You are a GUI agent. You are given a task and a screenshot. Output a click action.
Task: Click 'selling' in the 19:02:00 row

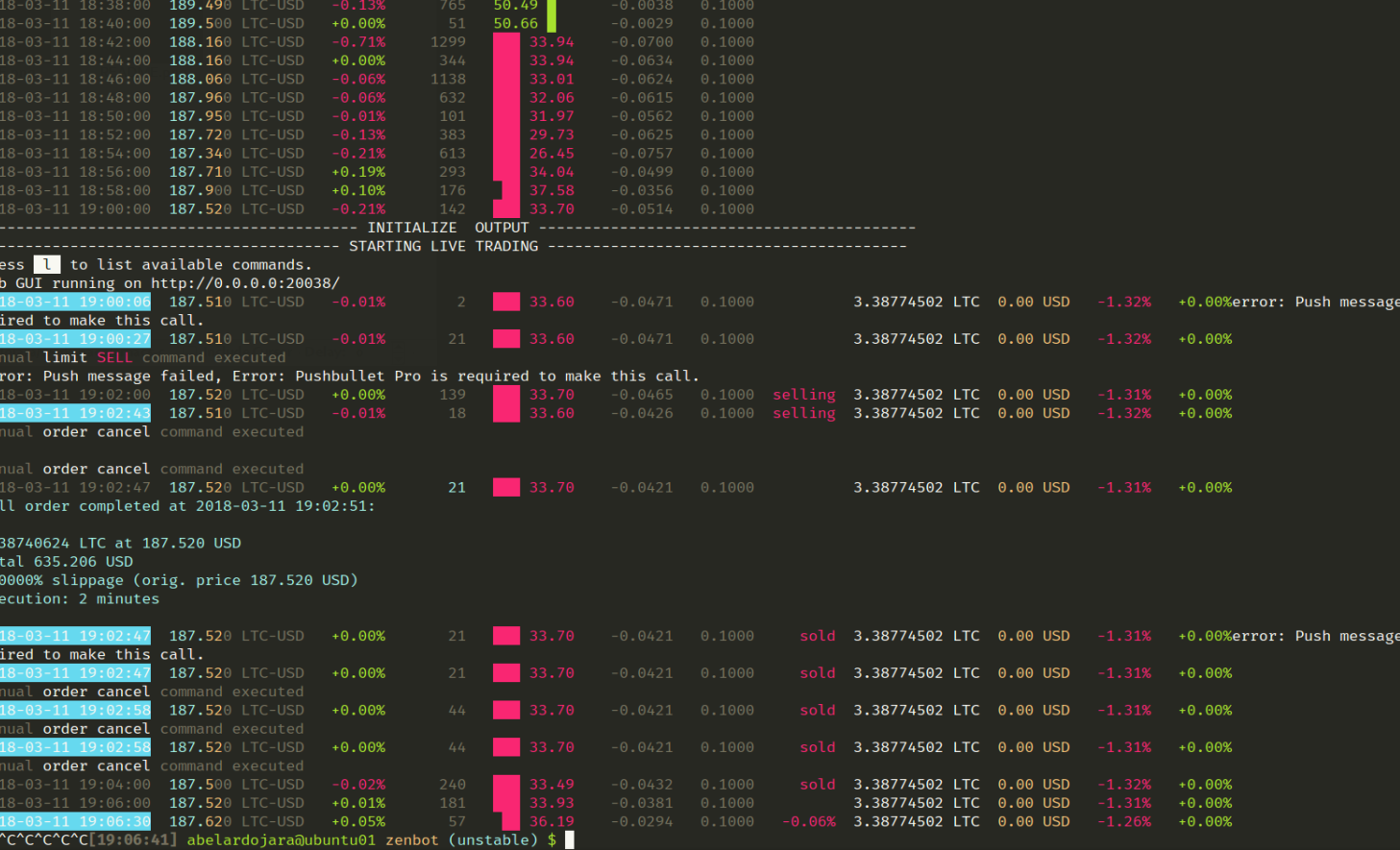point(804,395)
